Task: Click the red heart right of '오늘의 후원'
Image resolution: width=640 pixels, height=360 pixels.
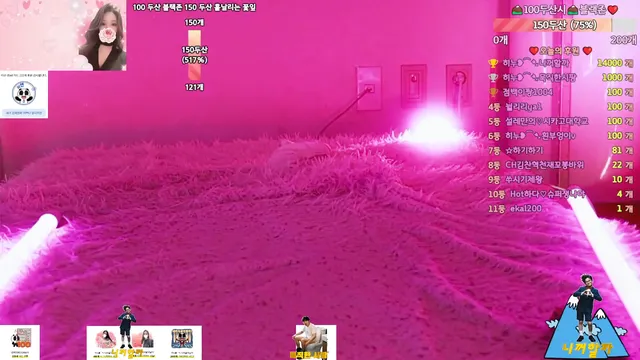Action: click(587, 51)
